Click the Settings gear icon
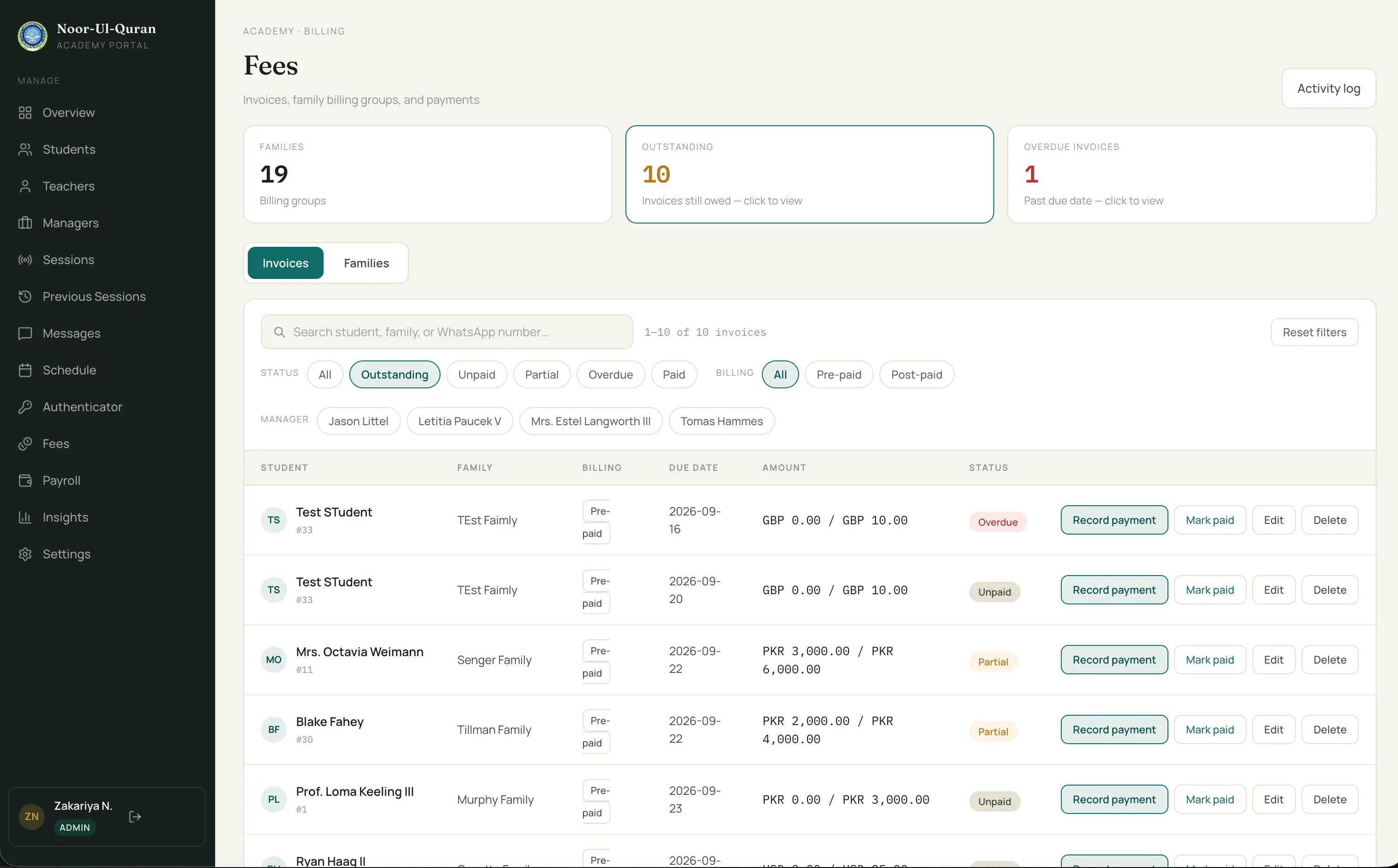The height and width of the screenshot is (868, 1398). point(25,553)
